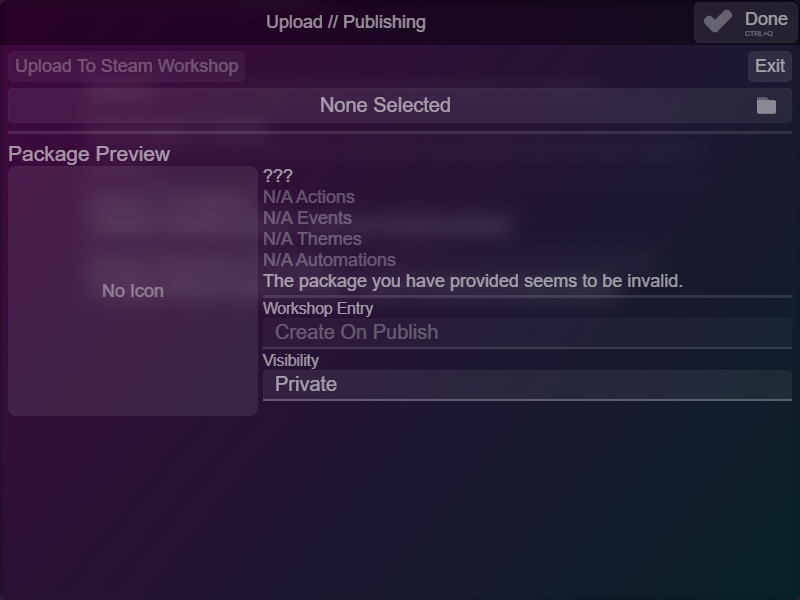Select the None Selected package path field
The image size is (800, 600).
click(400, 105)
